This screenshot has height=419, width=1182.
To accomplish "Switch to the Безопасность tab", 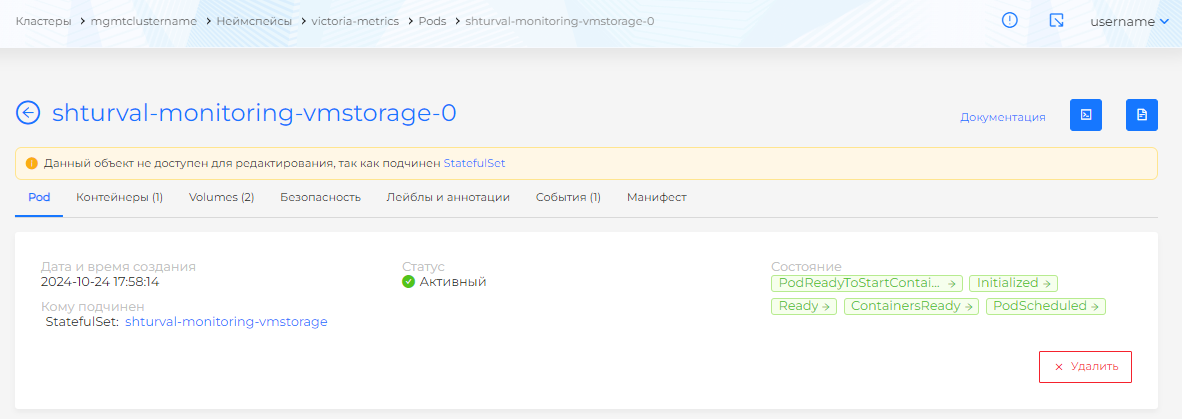I will pos(320,197).
